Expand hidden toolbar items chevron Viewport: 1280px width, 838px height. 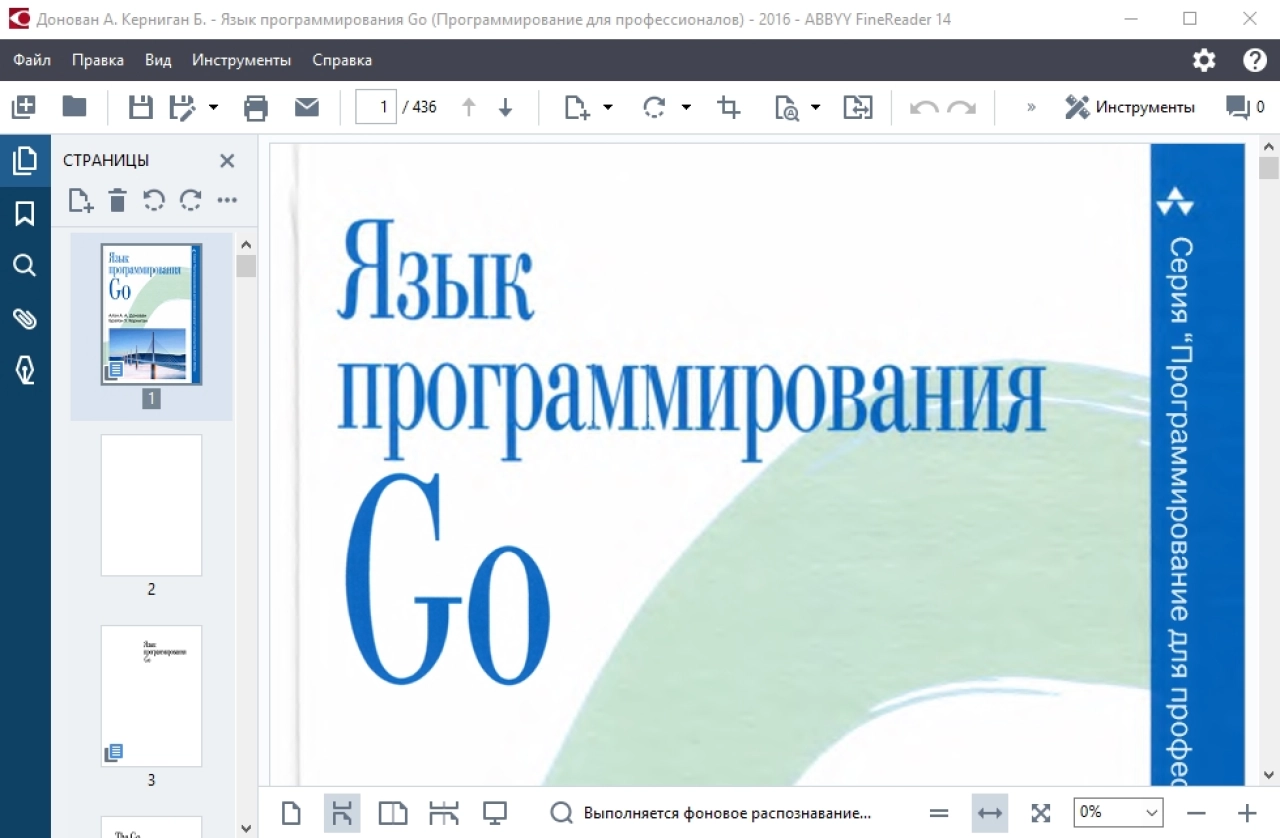click(1031, 107)
